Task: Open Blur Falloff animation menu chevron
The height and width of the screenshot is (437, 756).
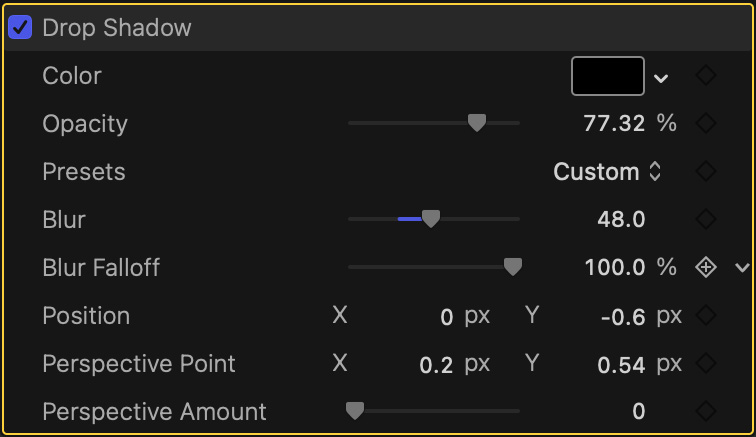Action: coord(741,267)
